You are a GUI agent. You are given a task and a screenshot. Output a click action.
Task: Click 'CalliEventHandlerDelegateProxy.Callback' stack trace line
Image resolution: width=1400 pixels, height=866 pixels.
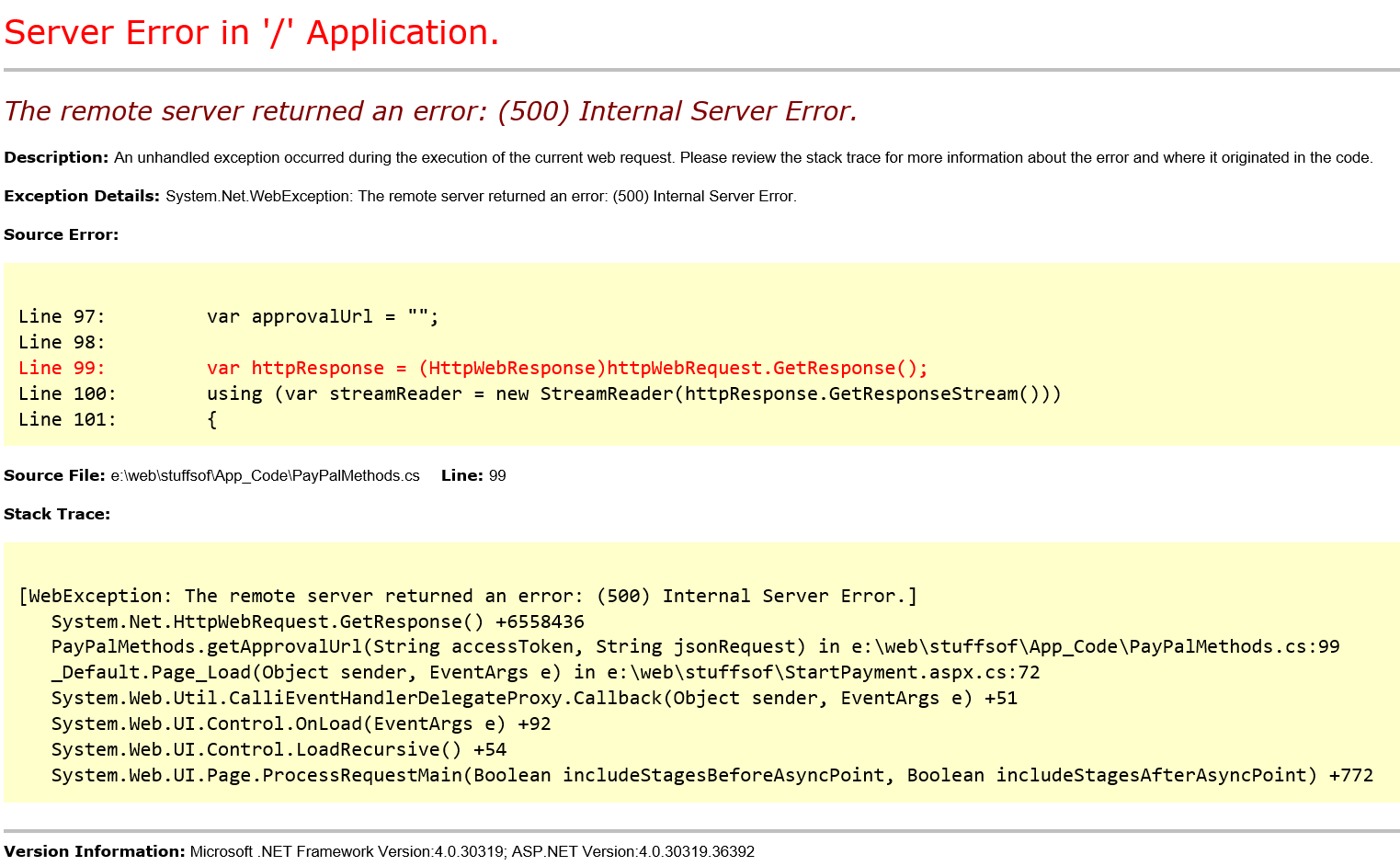pos(534,698)
